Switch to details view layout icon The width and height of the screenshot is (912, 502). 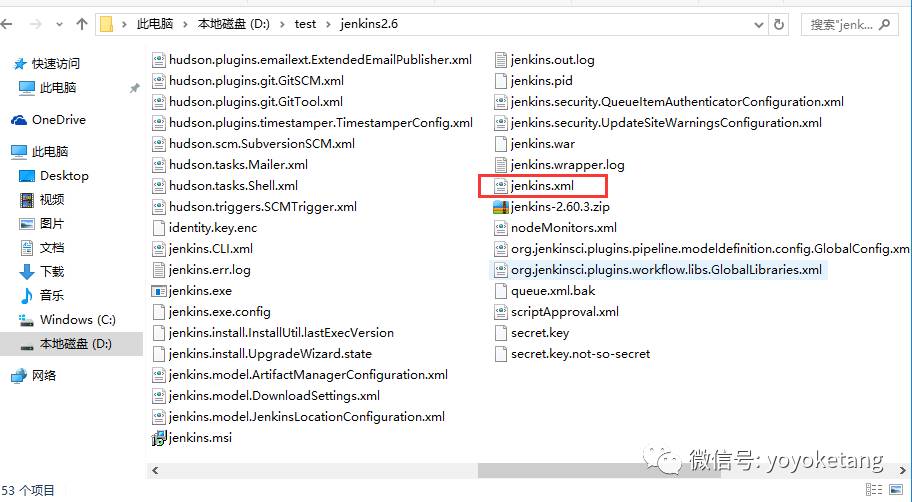(x=874, y=490)
